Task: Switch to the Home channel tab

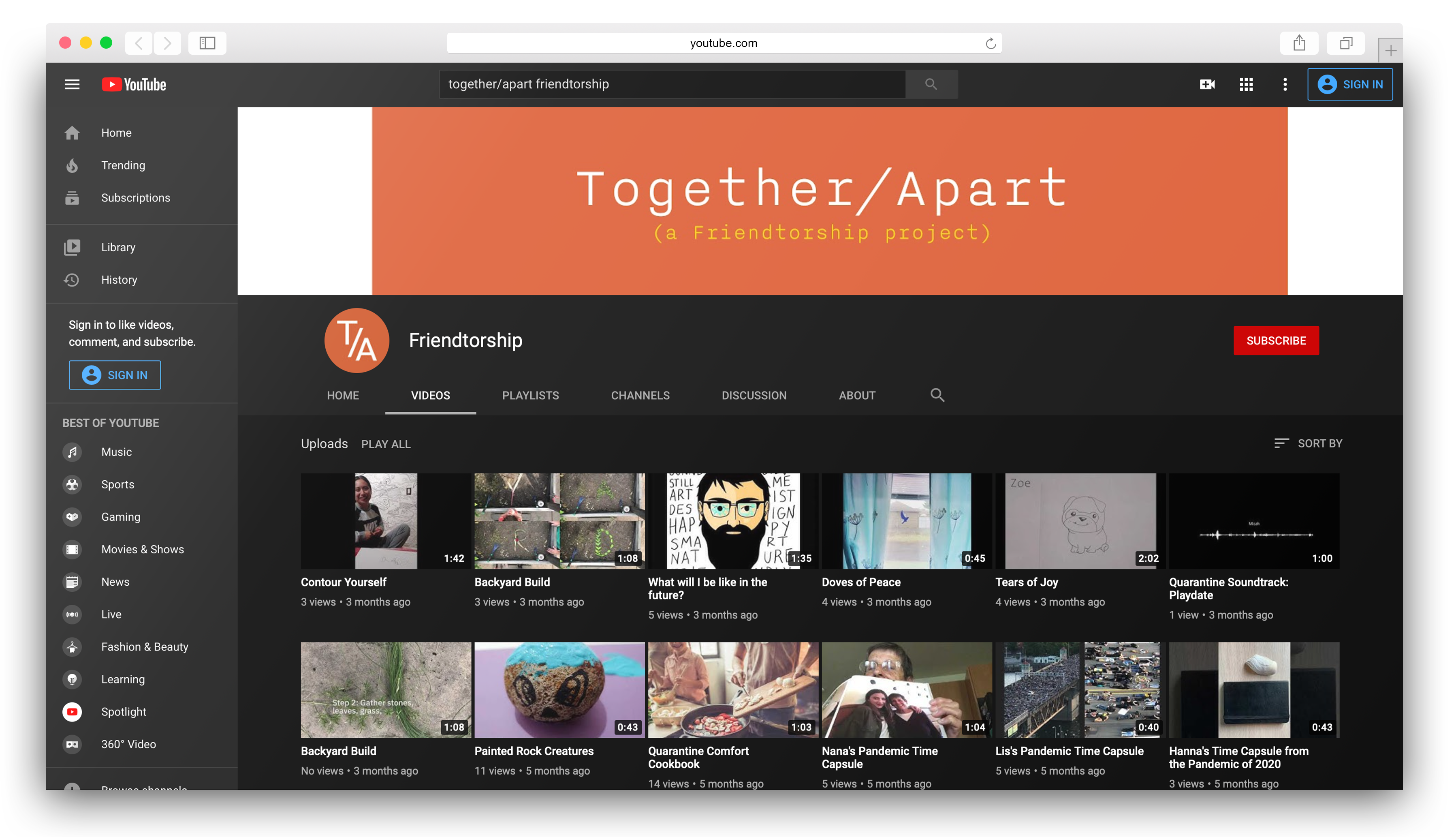Action: (x=342, y=396)
